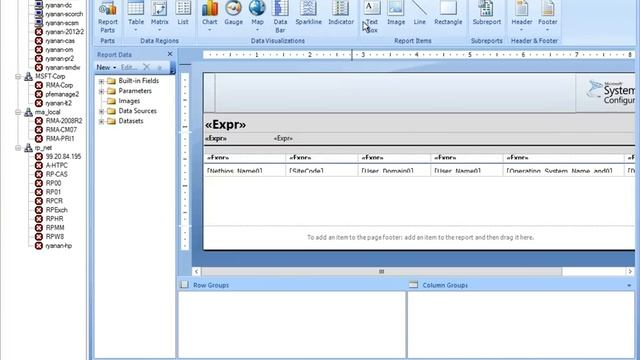Select the RP-CAS node
The image size is (640, 360).
(56, 174)
